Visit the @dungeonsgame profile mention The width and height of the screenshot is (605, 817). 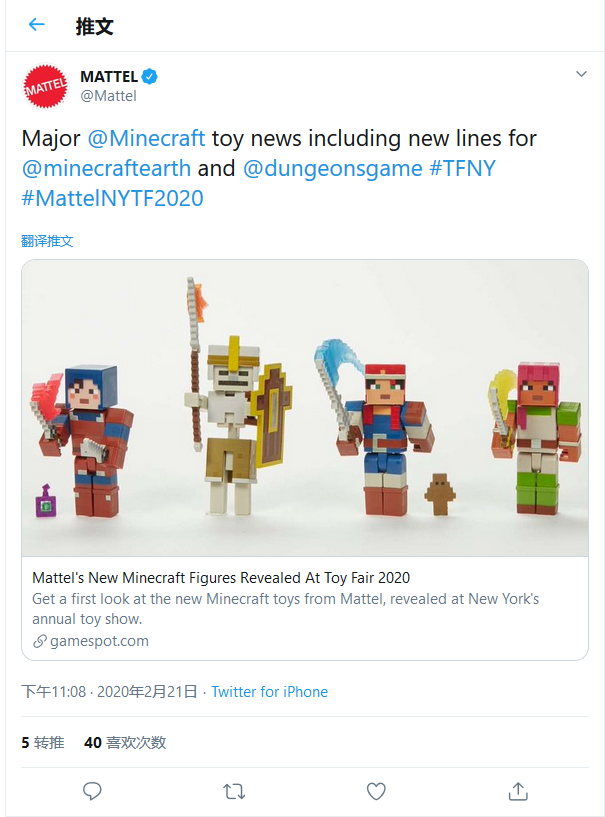click(x=333, y=168)
